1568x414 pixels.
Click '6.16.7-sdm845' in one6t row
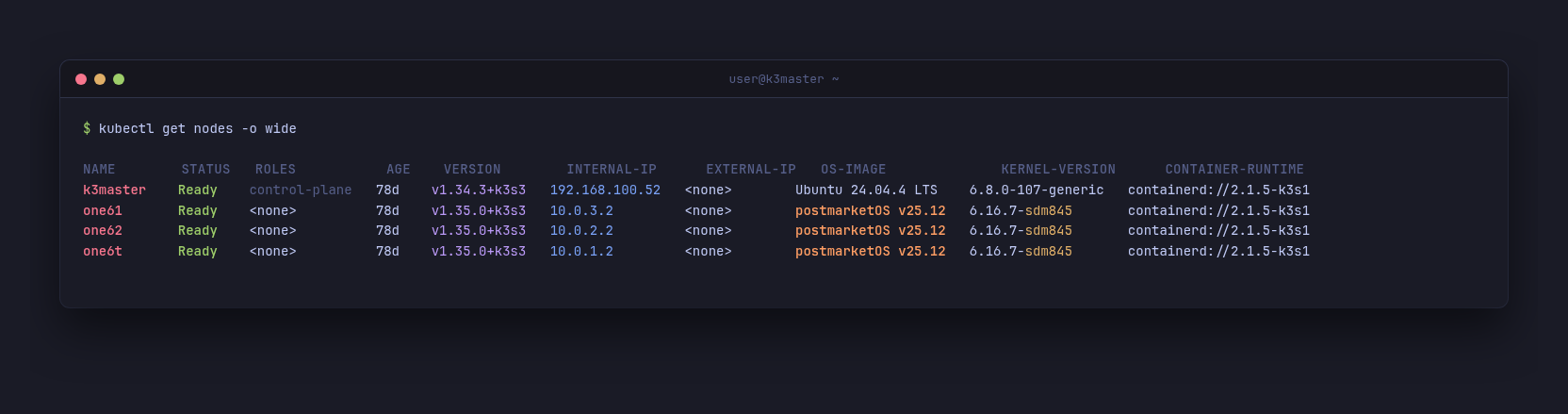(1021, 252)
